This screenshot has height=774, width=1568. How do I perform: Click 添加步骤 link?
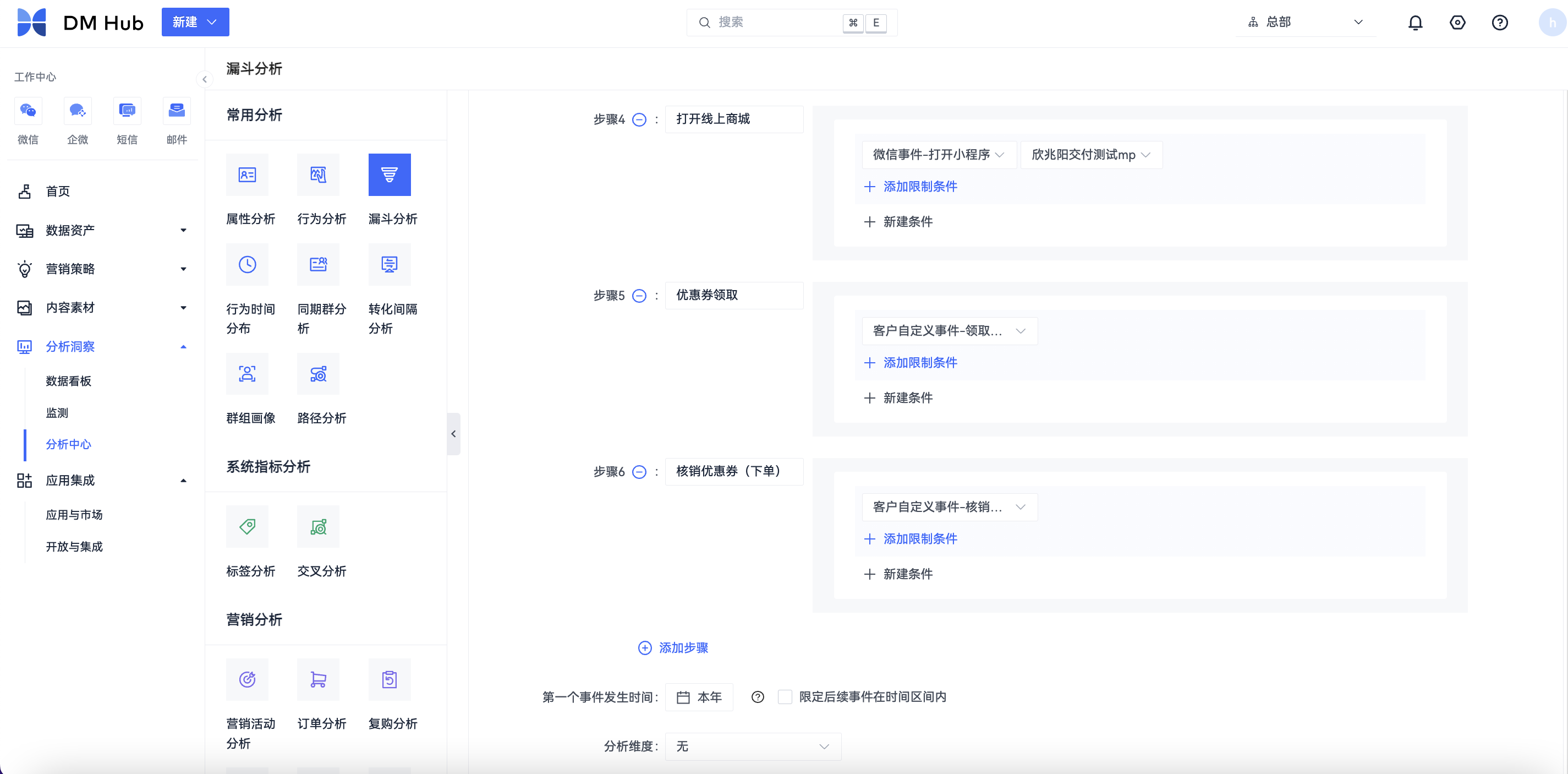coord(673,647)
